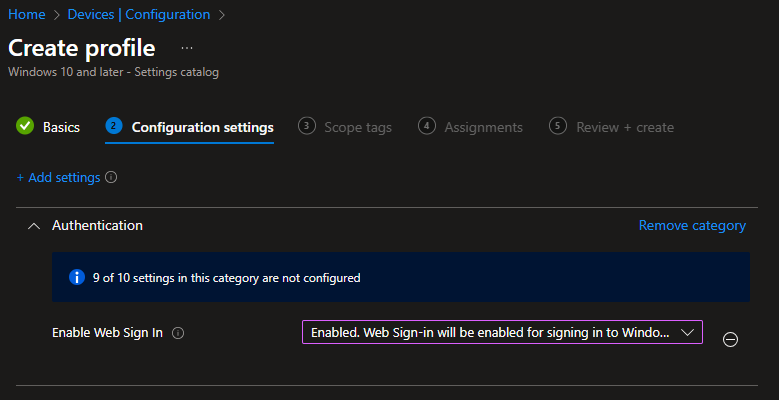The width and height of the screenshot is (779, 400).
Task: Click the info icon beside Enable Web Sign In
Action: [178, 333]
